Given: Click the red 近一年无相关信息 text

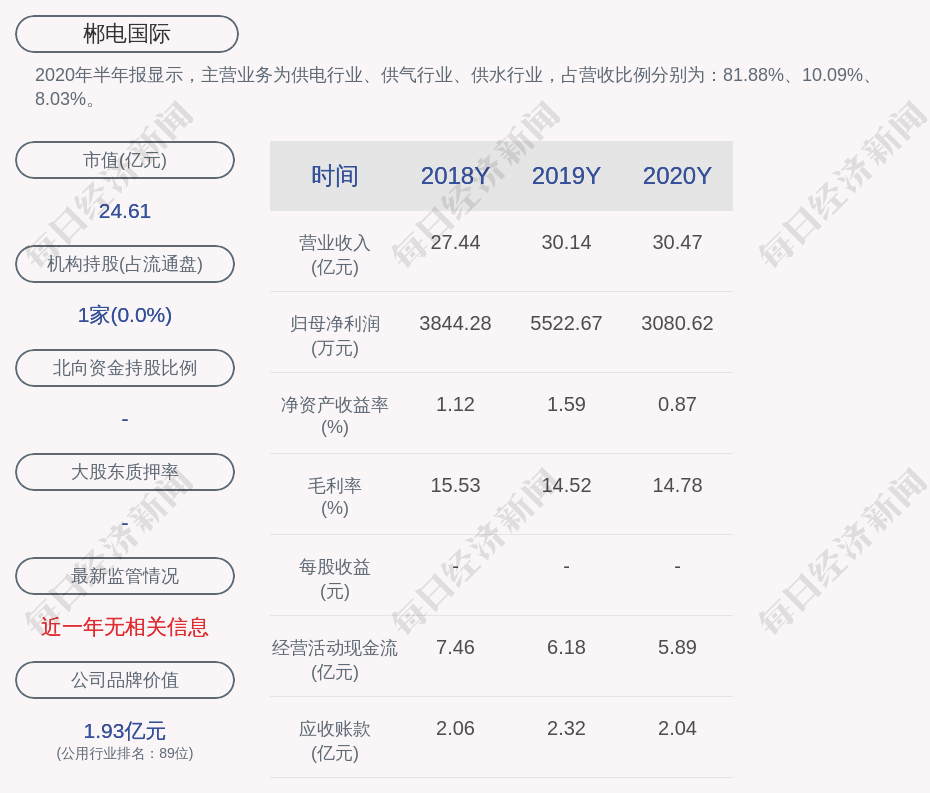Looking at the screenshot, I should pyautogui.click(x=125, y=627).
